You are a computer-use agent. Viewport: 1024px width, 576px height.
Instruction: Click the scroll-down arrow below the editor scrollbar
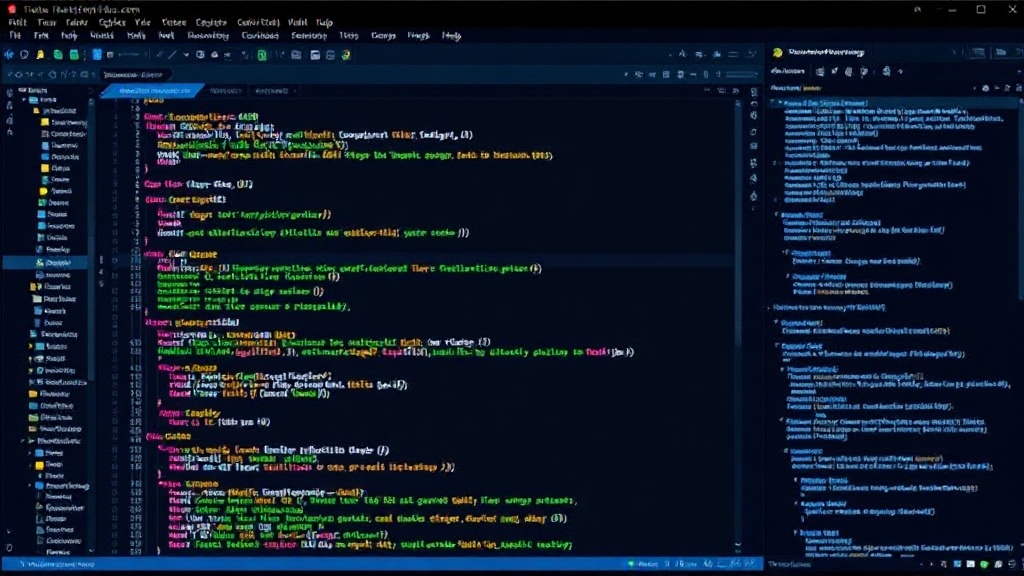pos(738,546)
